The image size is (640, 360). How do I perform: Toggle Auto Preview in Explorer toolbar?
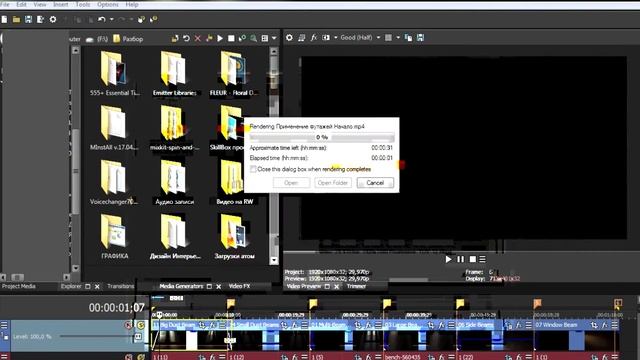tap(242, 38)
